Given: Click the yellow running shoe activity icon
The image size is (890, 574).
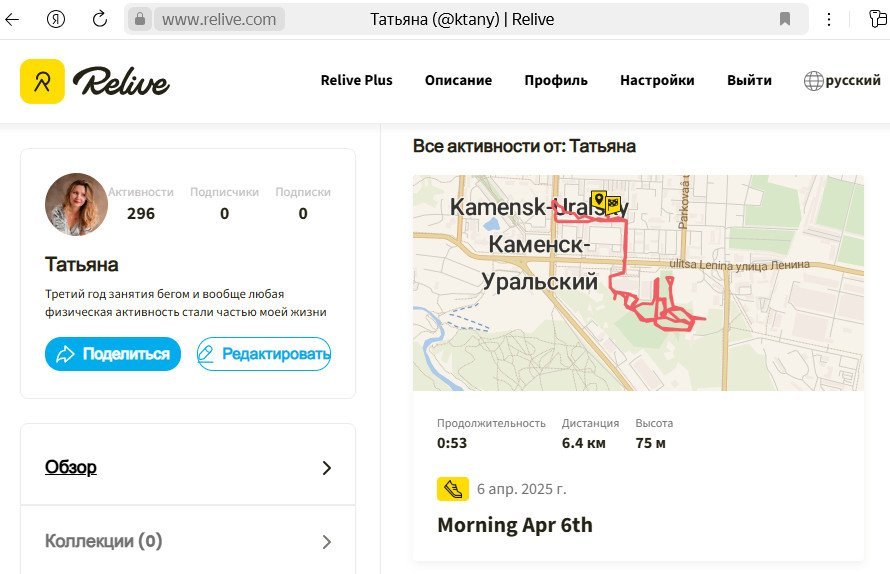Looking at the screenshot, I should tap(452, 489).
